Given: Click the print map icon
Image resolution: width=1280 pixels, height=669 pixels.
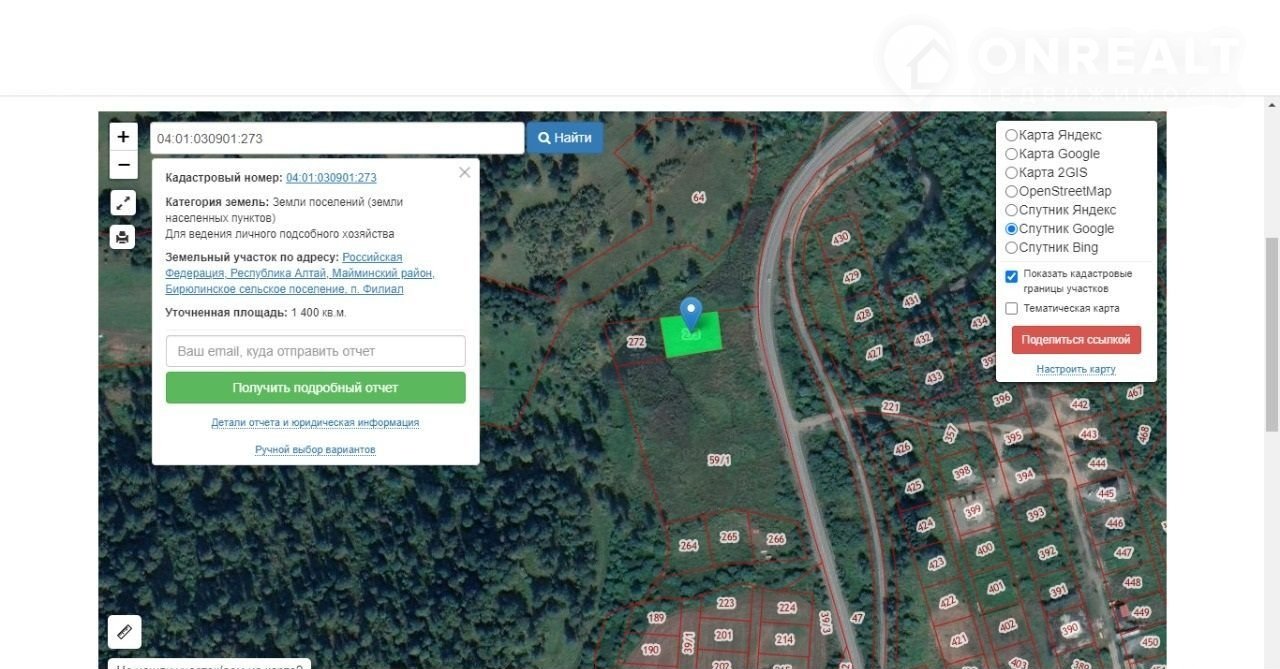Looking at the screenshot, I should 123,237.
